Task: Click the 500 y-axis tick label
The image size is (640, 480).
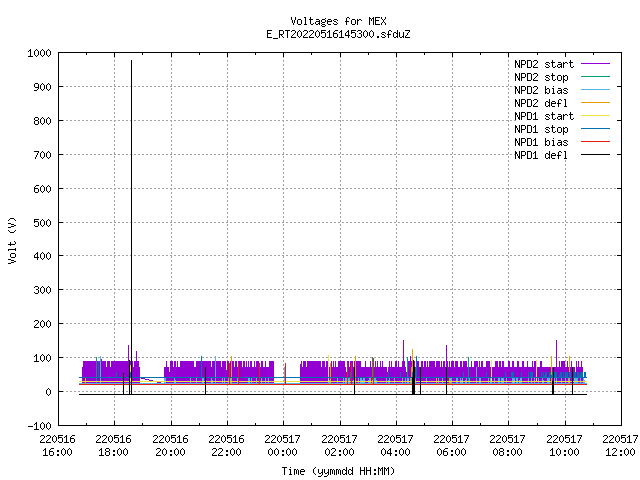Action: click(x=42, y=223)
